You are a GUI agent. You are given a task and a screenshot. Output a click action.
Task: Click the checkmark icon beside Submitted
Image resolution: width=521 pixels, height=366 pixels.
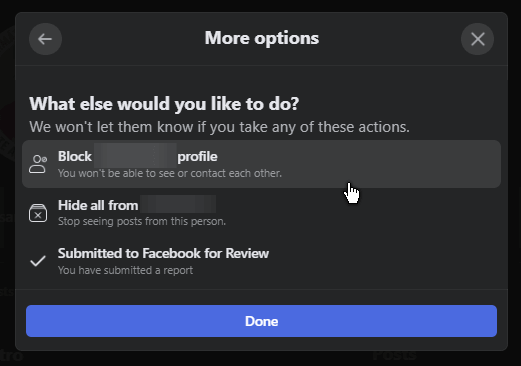click(38, 261)
